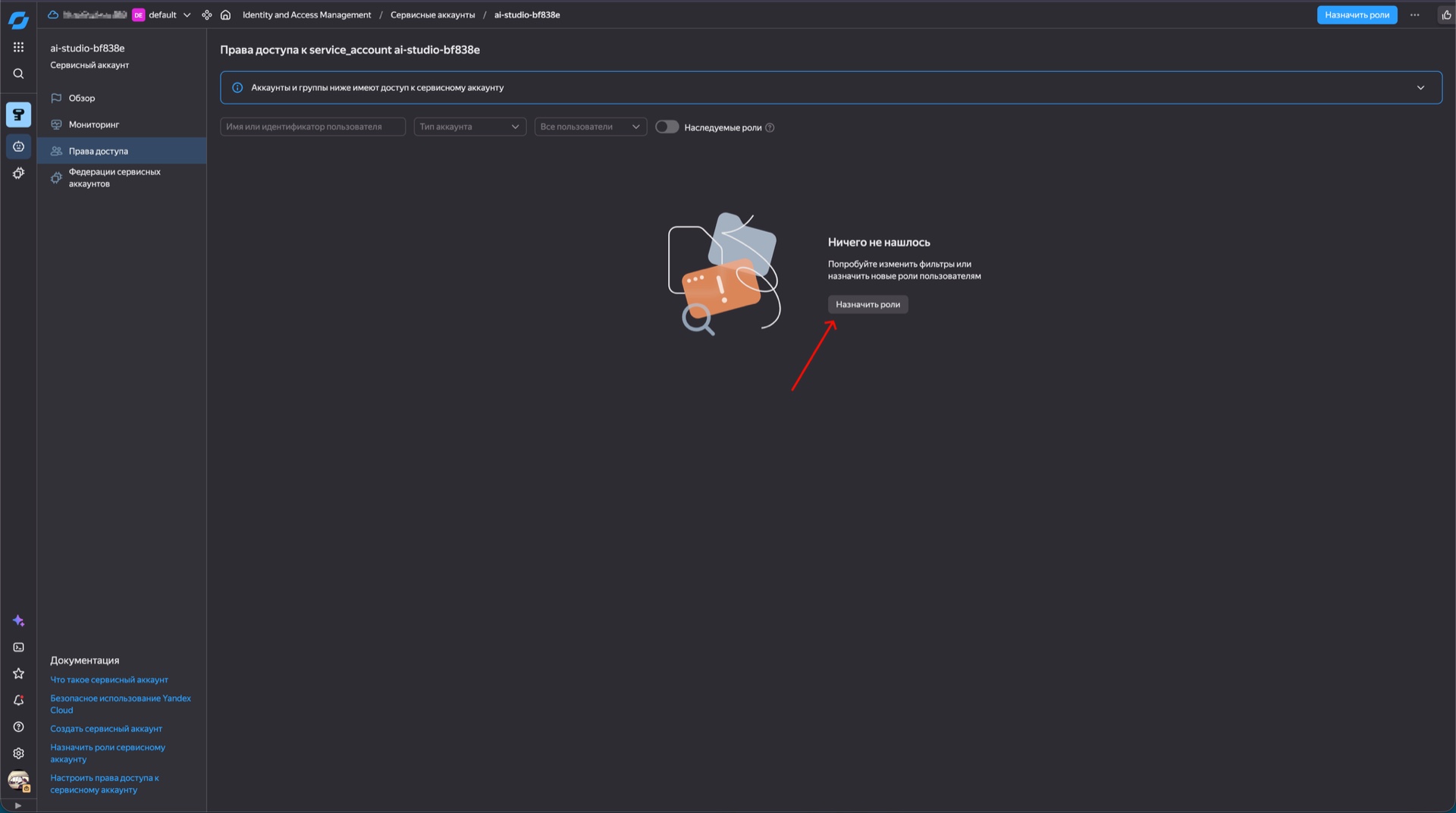1456x813 pixels.
Task: Open the AI assistant sparkle icon
Action: (x=18, y=620)
